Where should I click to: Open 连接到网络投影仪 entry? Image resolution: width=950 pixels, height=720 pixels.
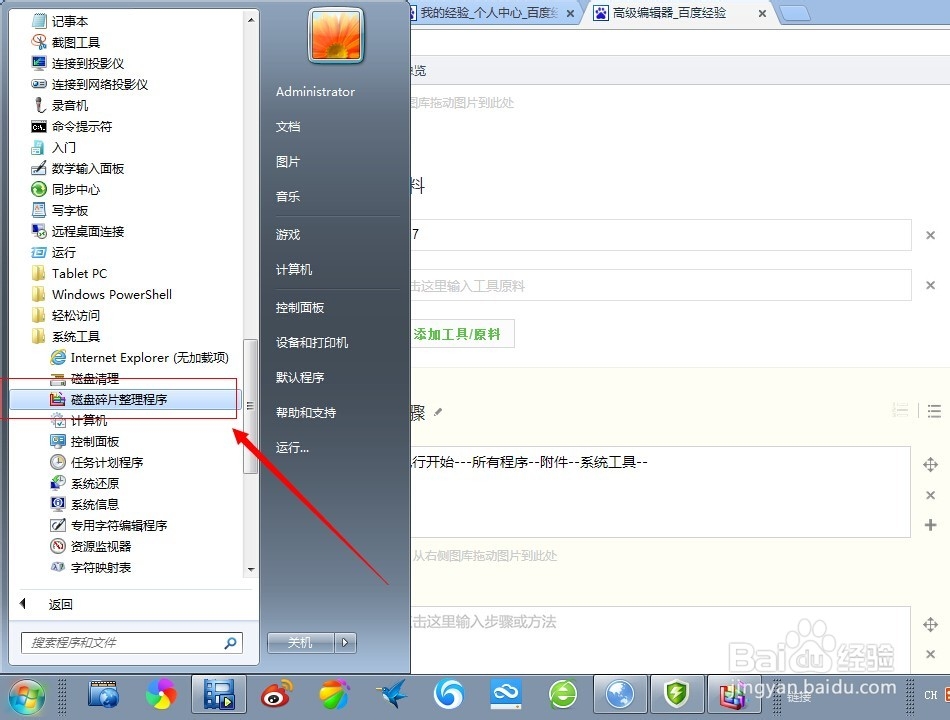click(90, 84)
